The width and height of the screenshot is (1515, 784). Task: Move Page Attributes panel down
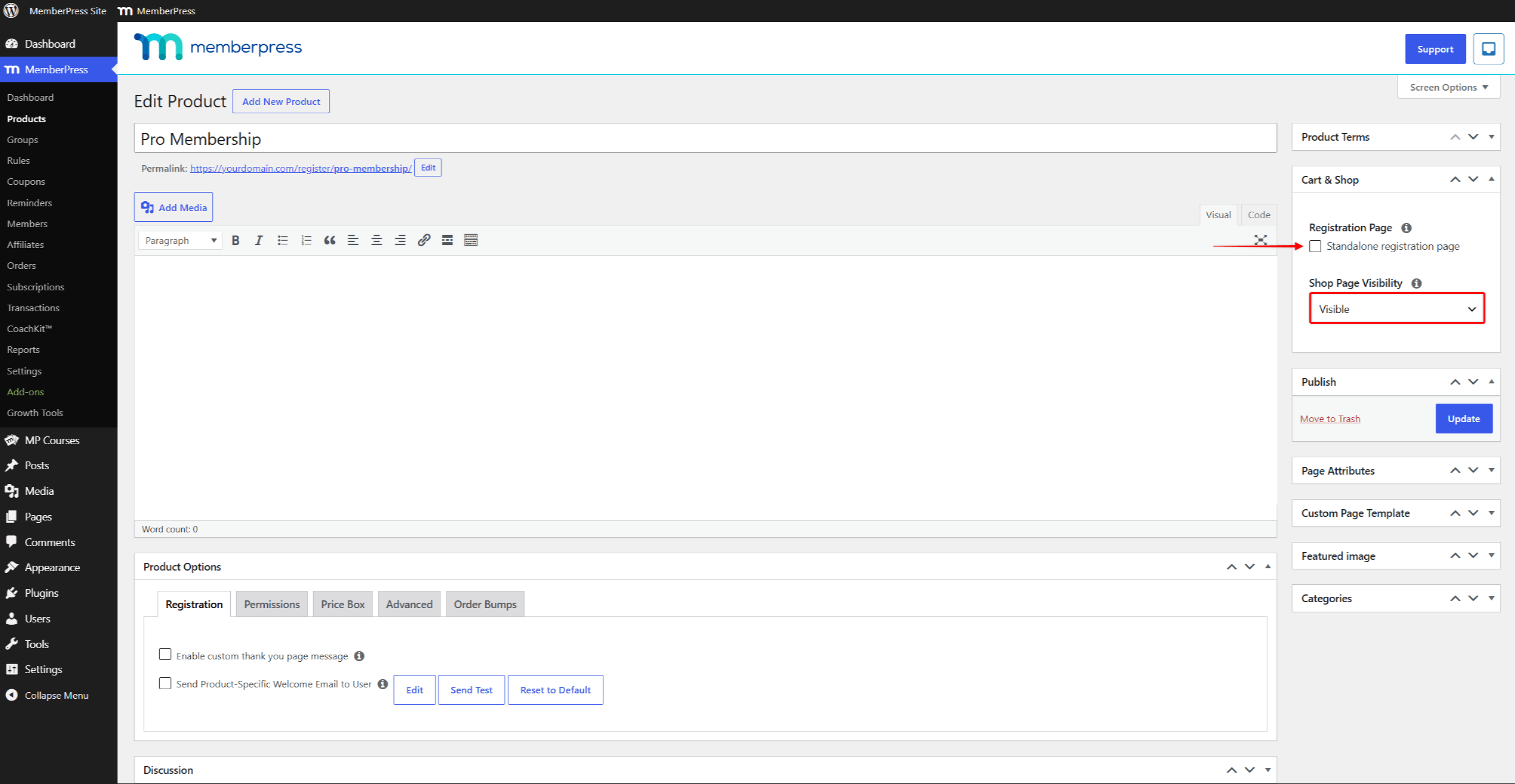coord(1473,470)
